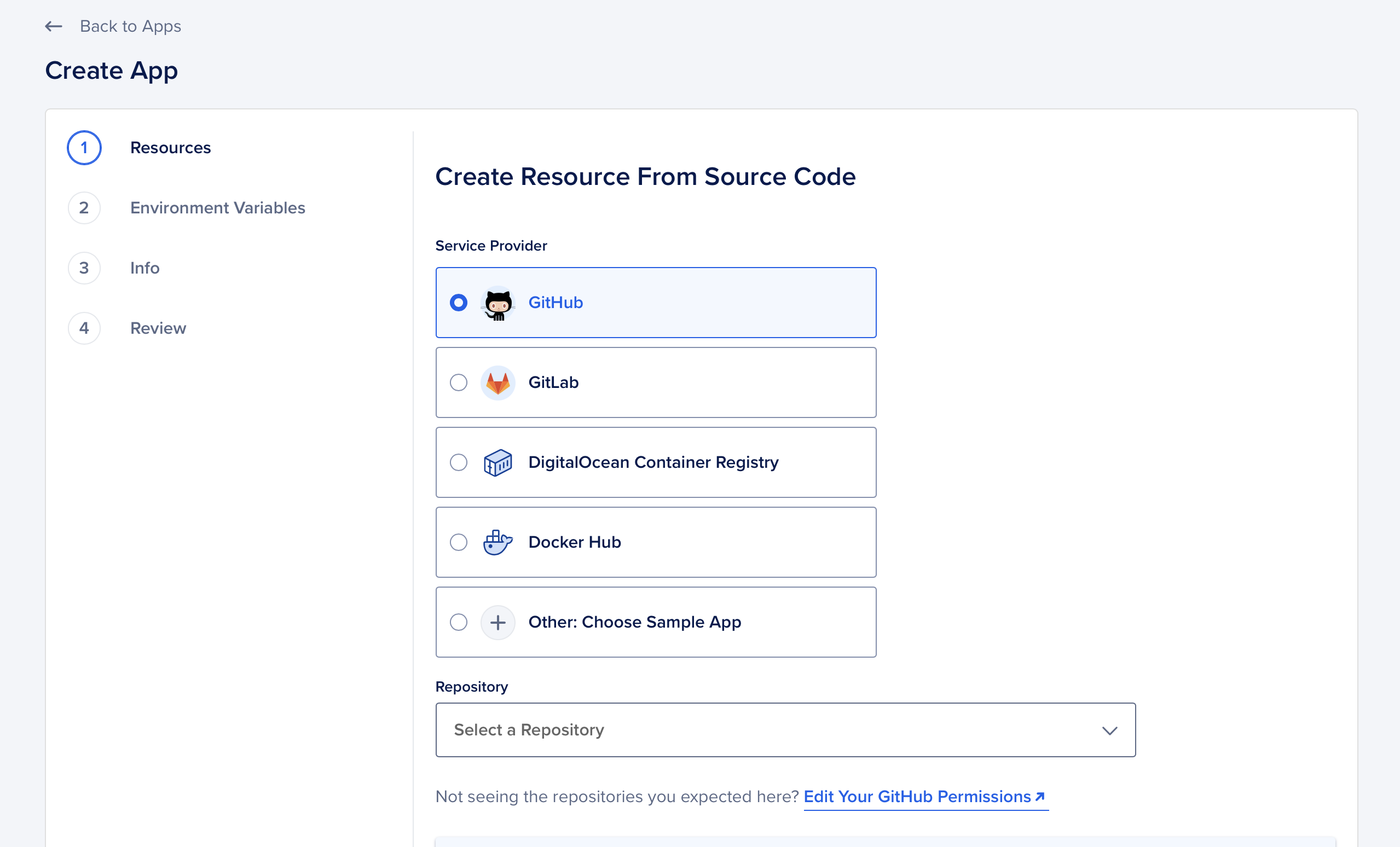Open the Environment Variables step

point(218,208)
